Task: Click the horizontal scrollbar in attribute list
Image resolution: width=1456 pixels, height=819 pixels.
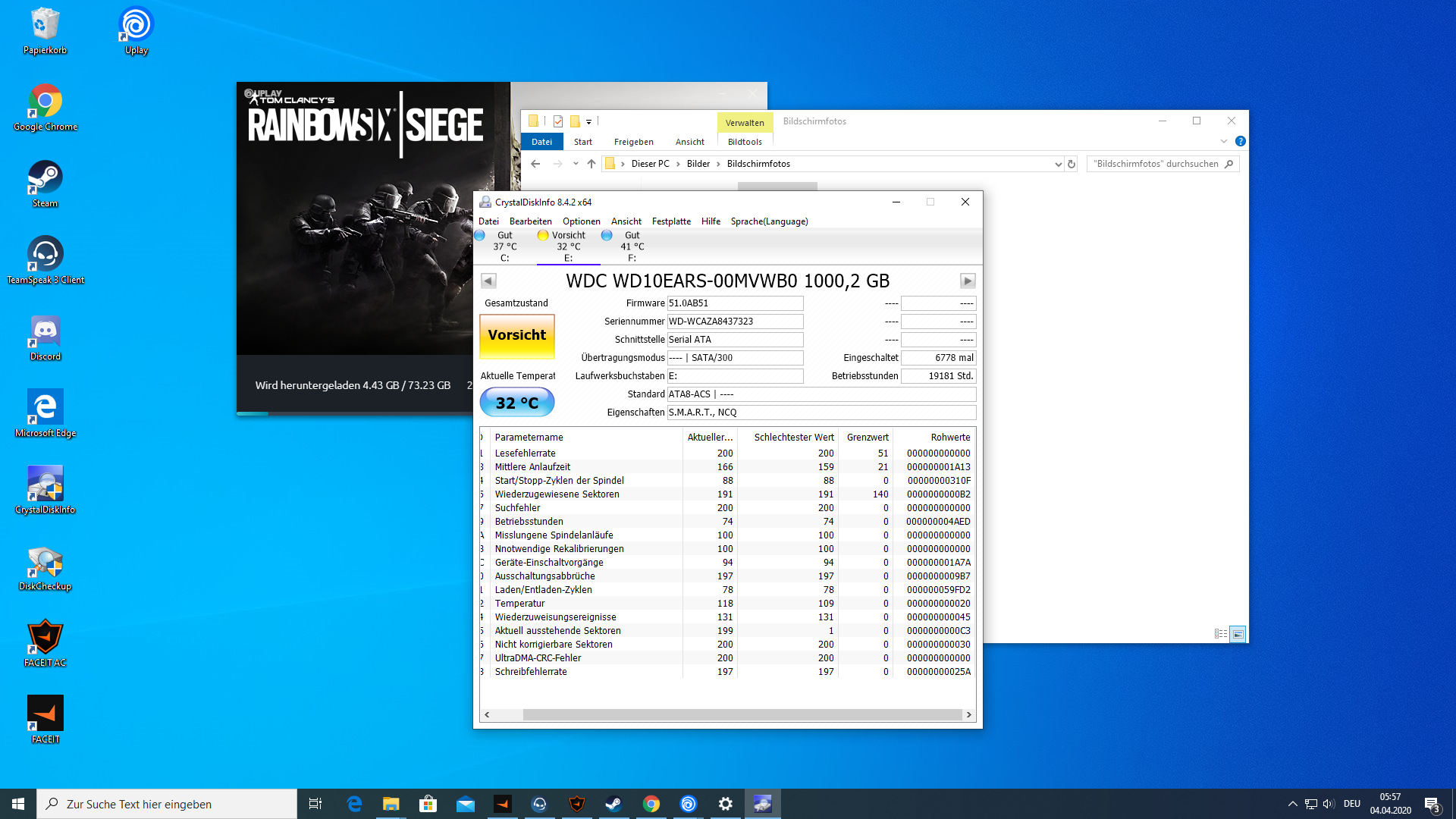Action: [742, 714]
